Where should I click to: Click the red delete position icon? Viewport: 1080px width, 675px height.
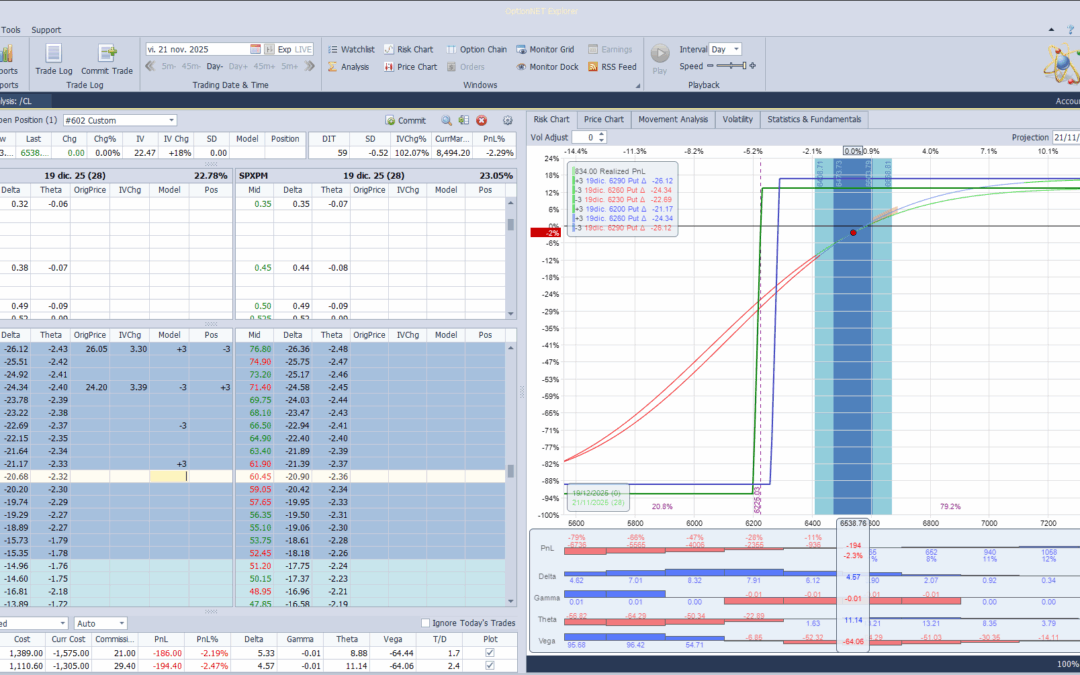click(481, 121)
